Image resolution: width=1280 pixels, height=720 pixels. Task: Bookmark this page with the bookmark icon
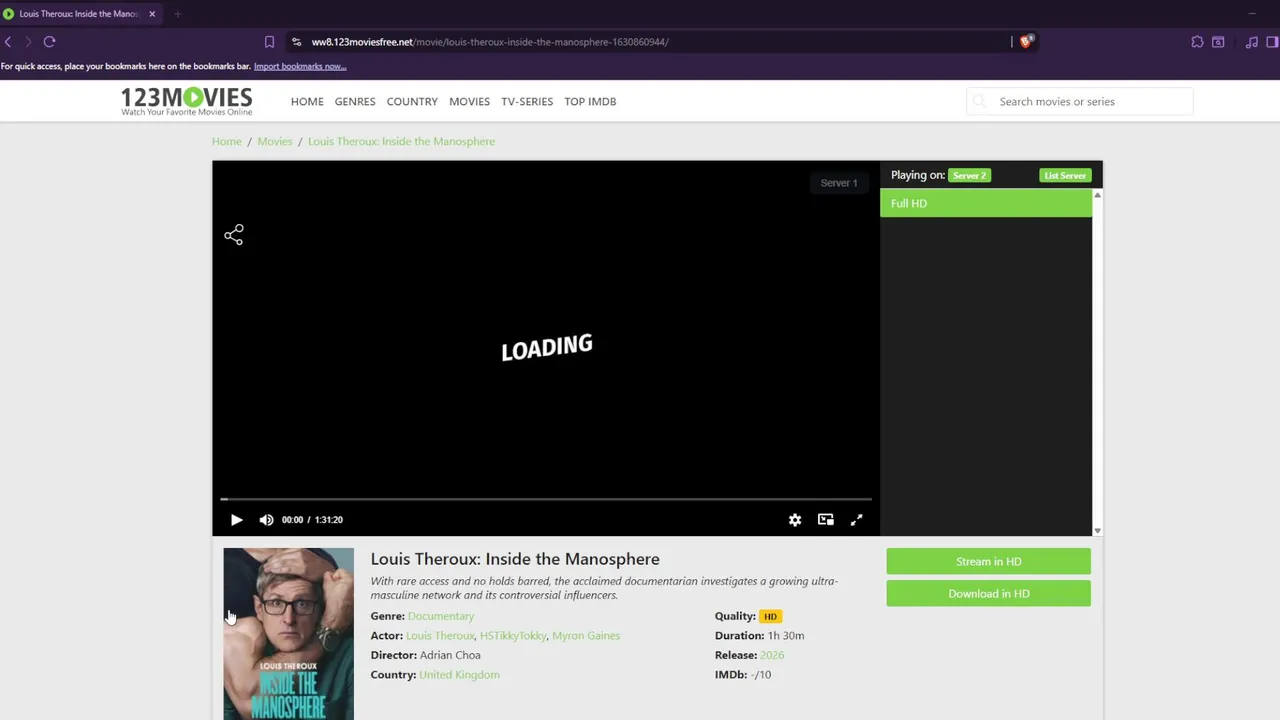point(269,42)
